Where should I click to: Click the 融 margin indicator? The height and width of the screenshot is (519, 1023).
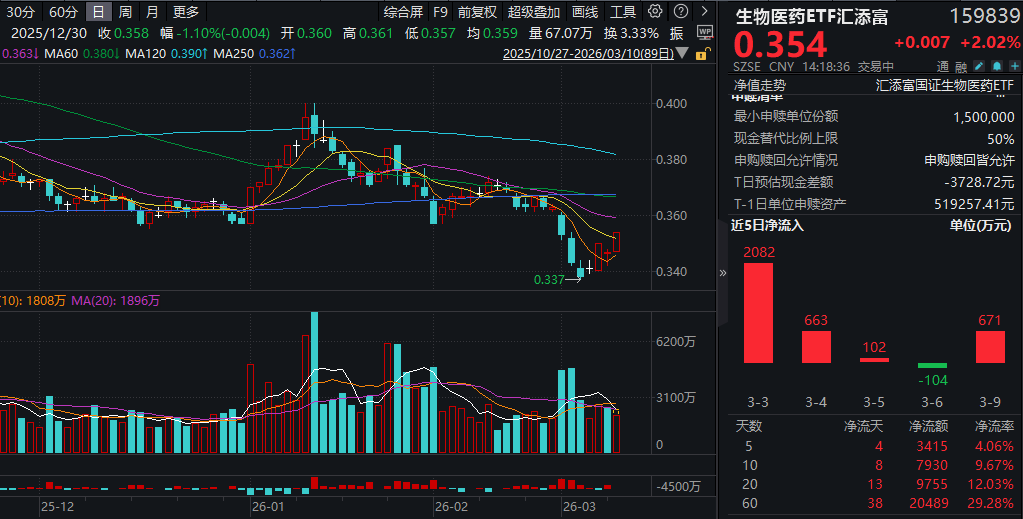pos(959,66)
